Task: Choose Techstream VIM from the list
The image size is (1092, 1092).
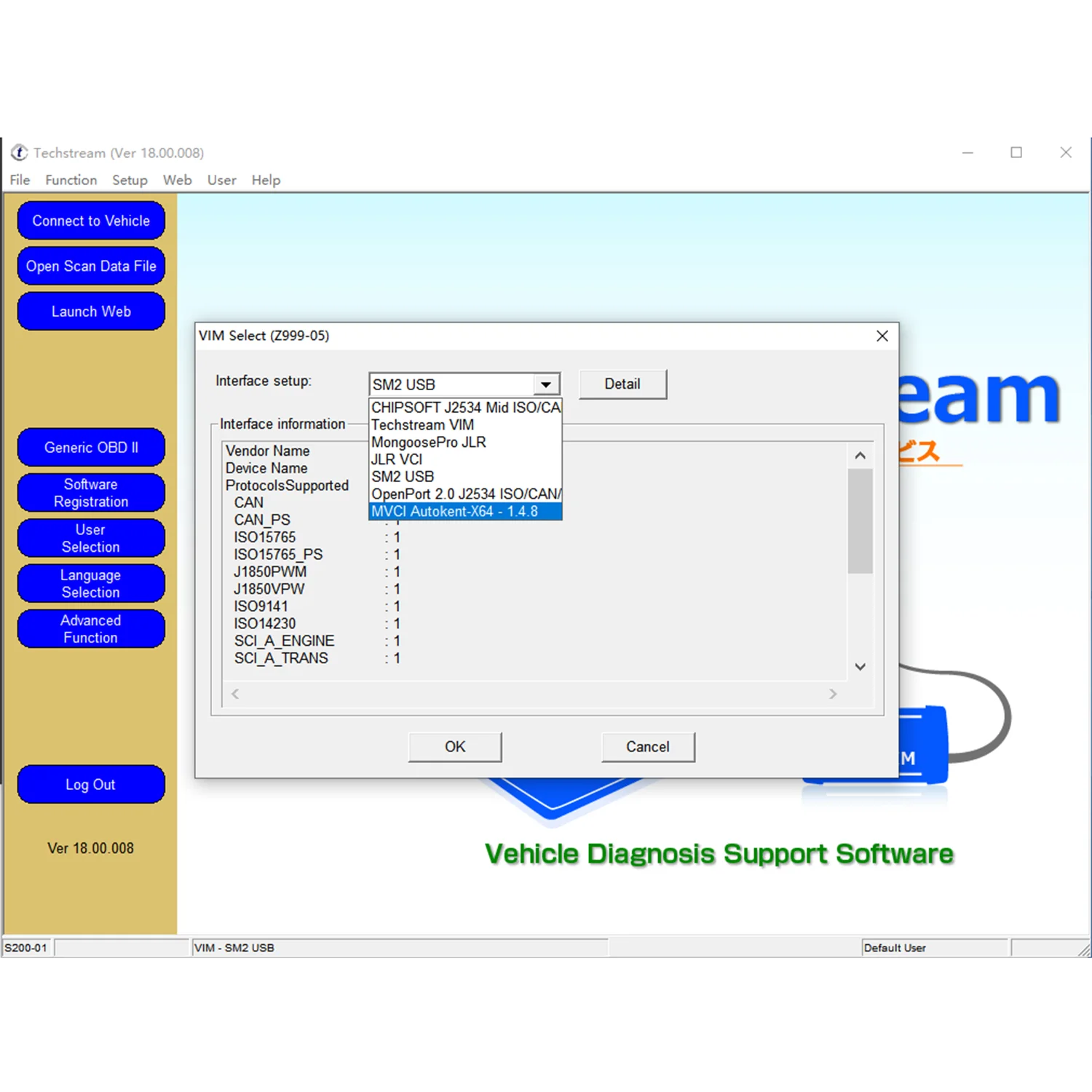Action: click(466, 424)
